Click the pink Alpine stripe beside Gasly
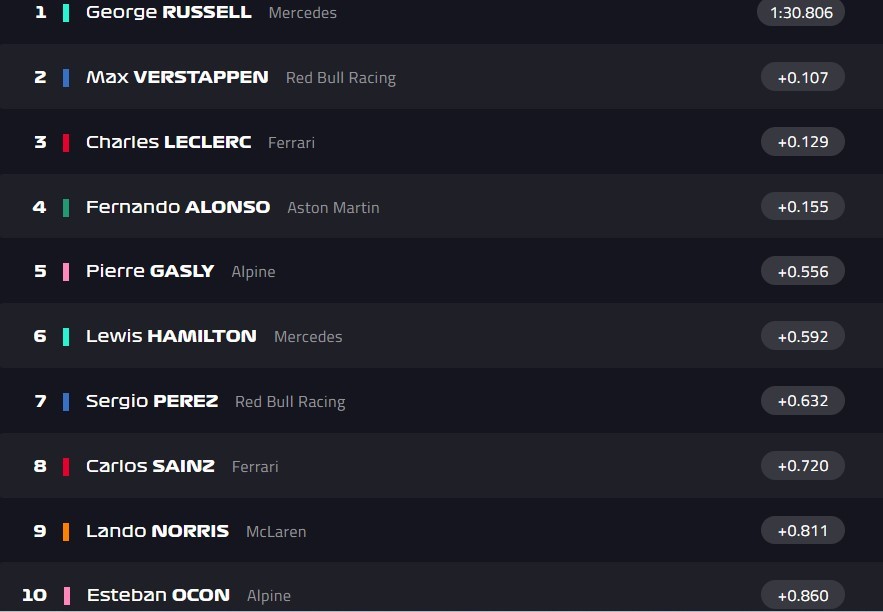 [x=66, y=271]
